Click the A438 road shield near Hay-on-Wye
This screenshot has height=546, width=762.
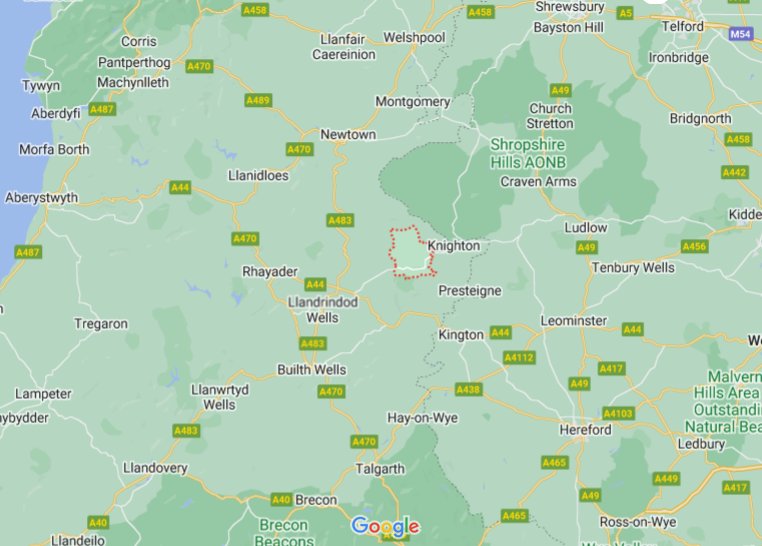pos(468,390)
